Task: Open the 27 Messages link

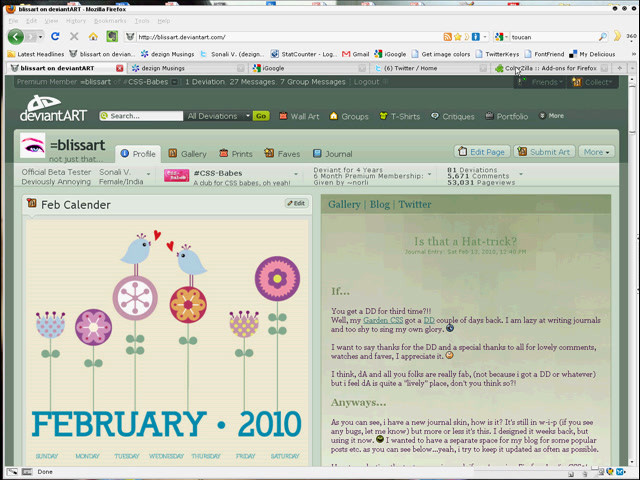Action: [x=252, y=82]
